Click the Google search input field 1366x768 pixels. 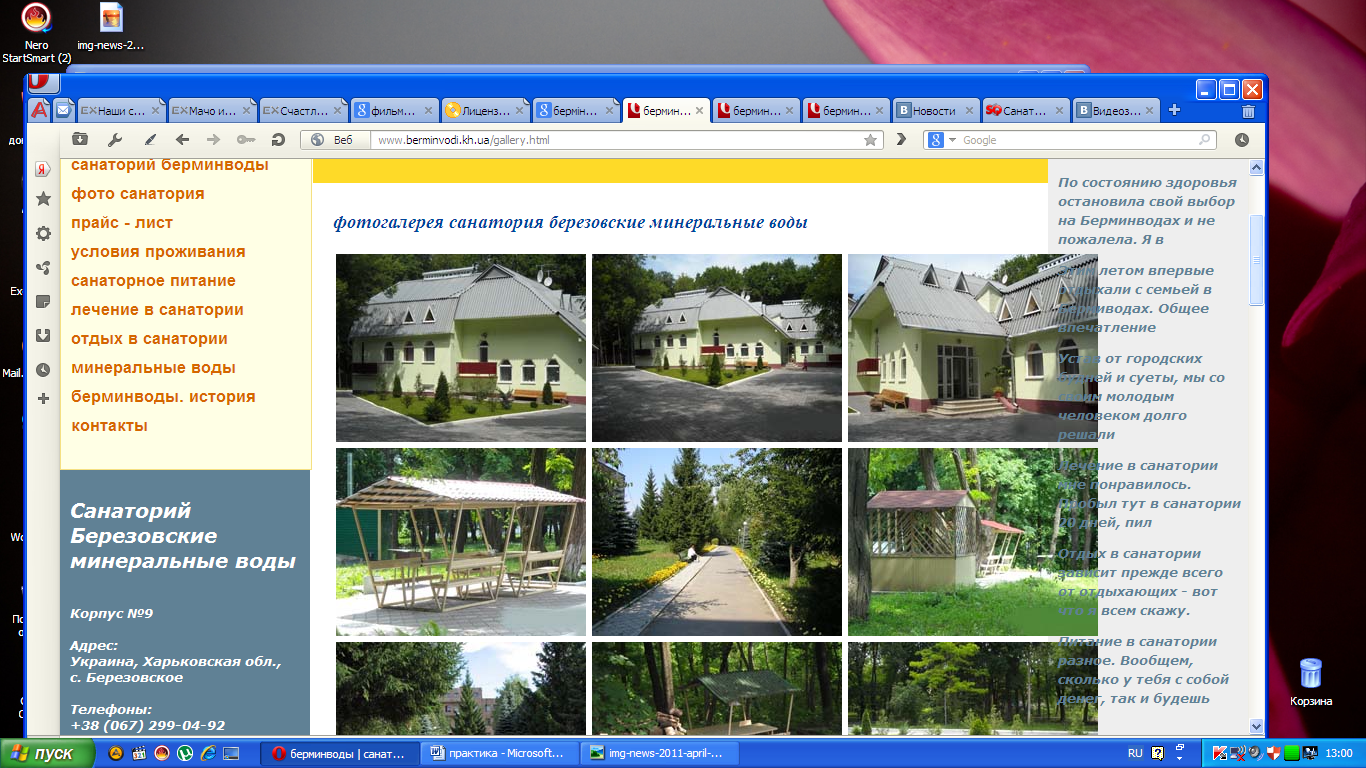1077,140
